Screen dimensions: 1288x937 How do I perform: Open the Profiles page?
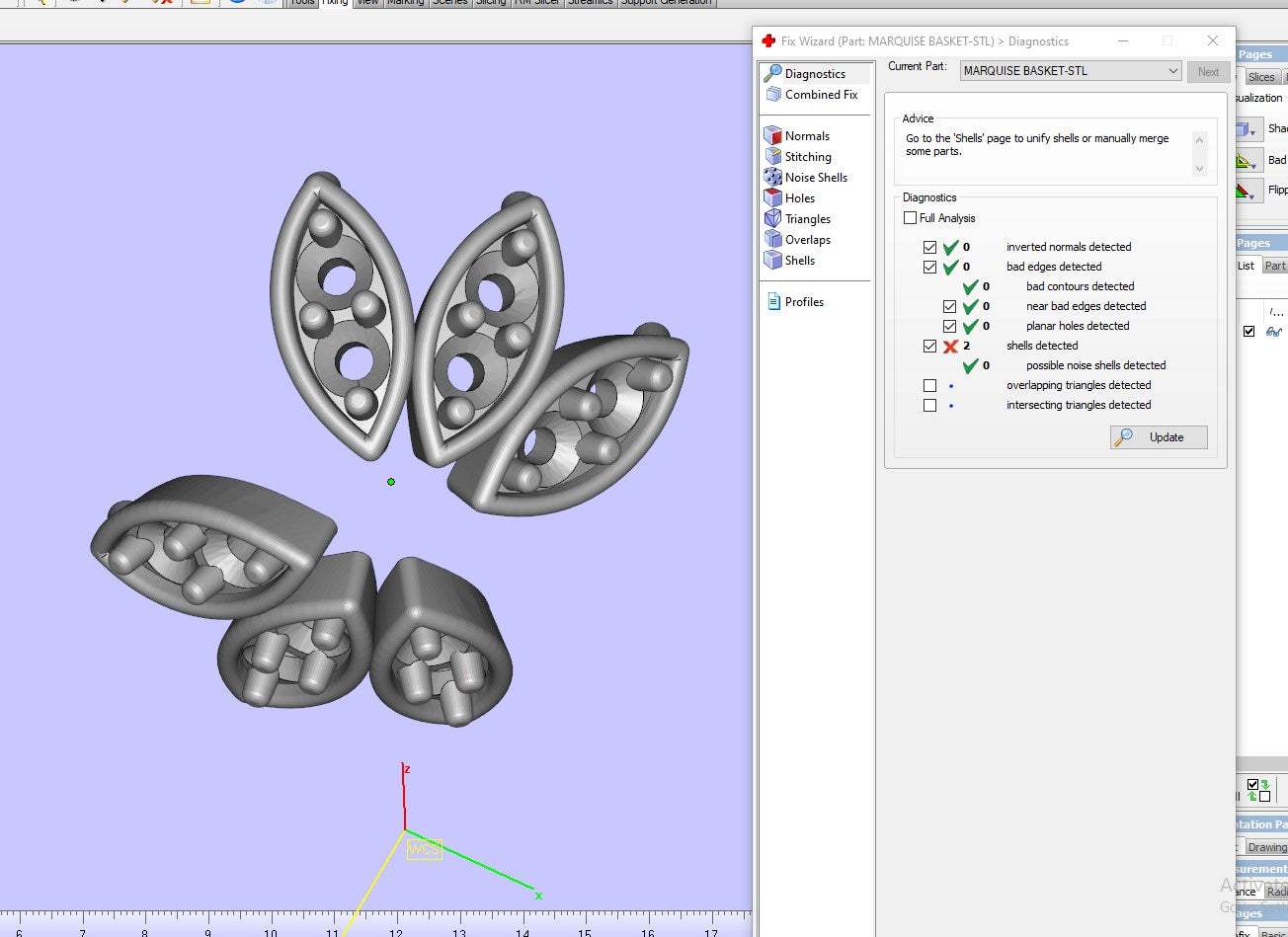tap(803, 302)
